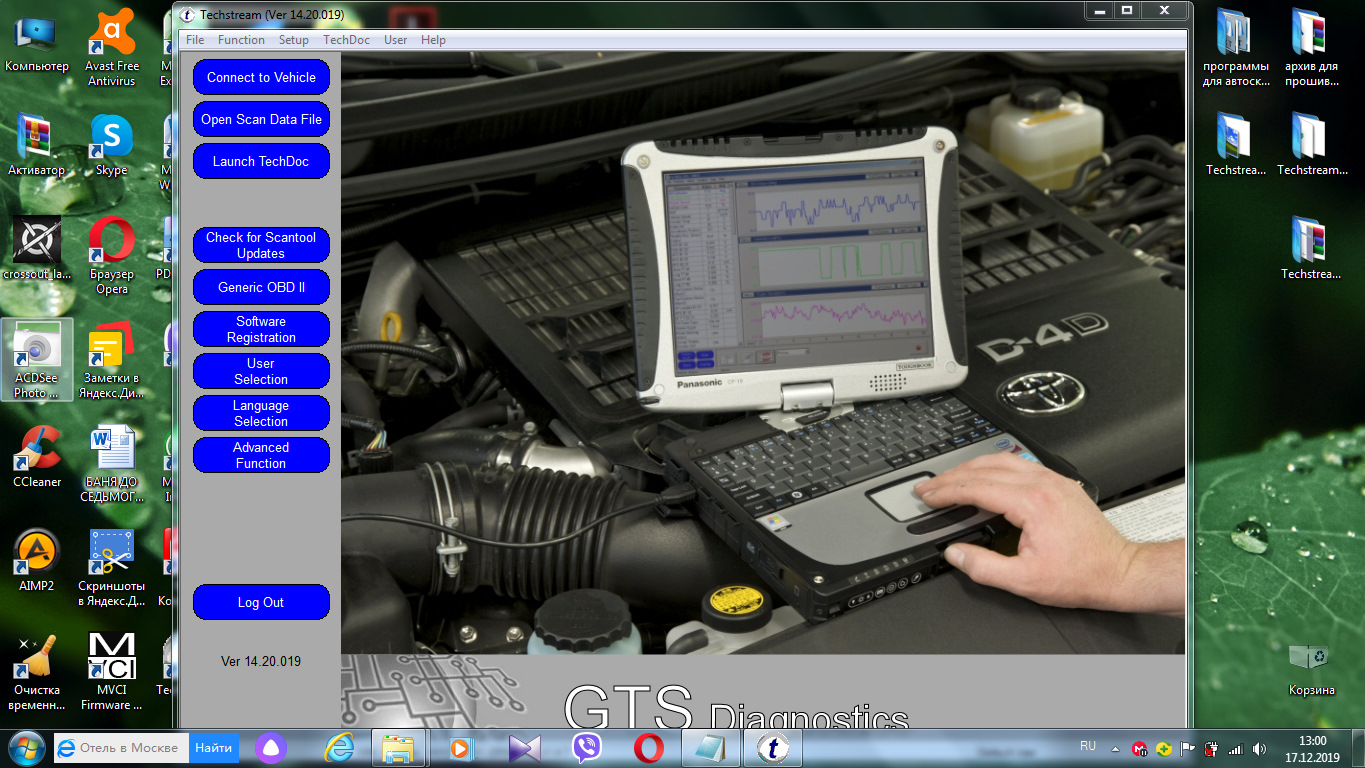
Task: Launch TechDoc from sidebar button
Action: (x=261, y=161)
